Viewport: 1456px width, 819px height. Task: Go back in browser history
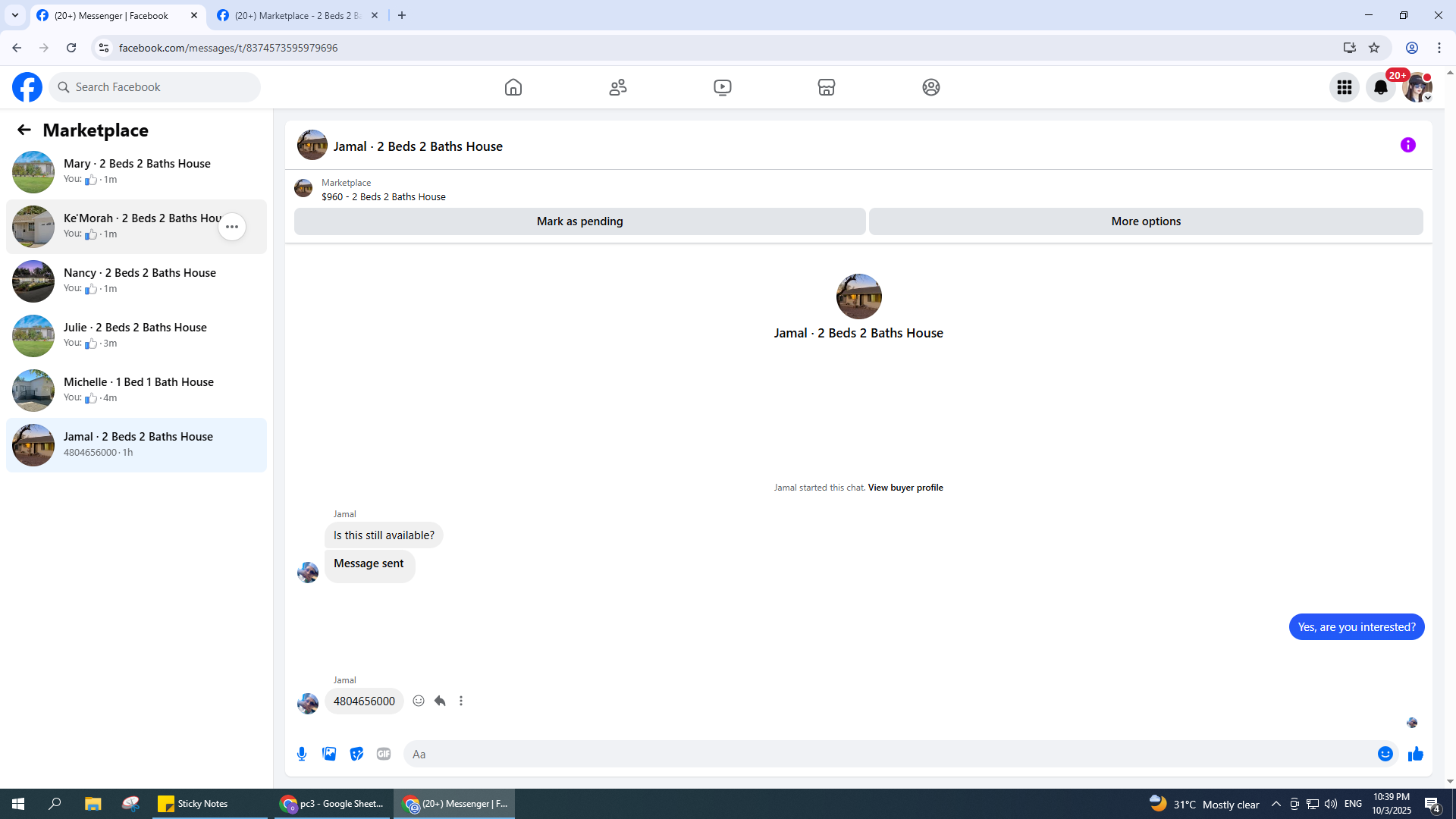tap(17, 48)
